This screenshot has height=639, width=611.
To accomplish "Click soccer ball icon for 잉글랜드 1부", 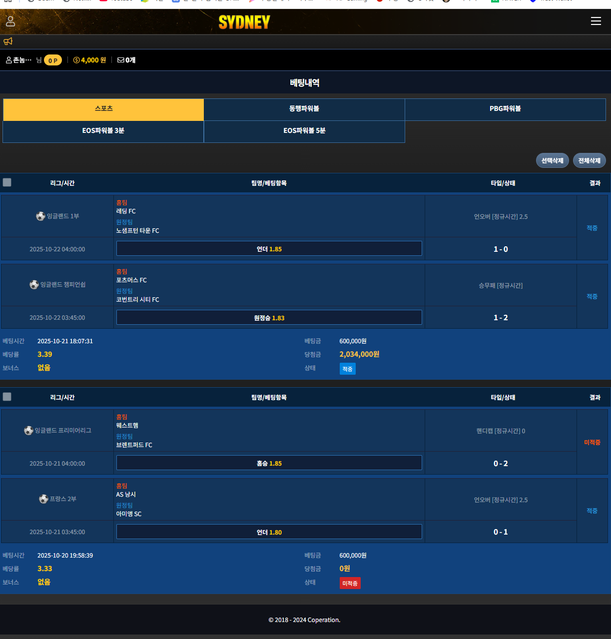I will [40, 216].
